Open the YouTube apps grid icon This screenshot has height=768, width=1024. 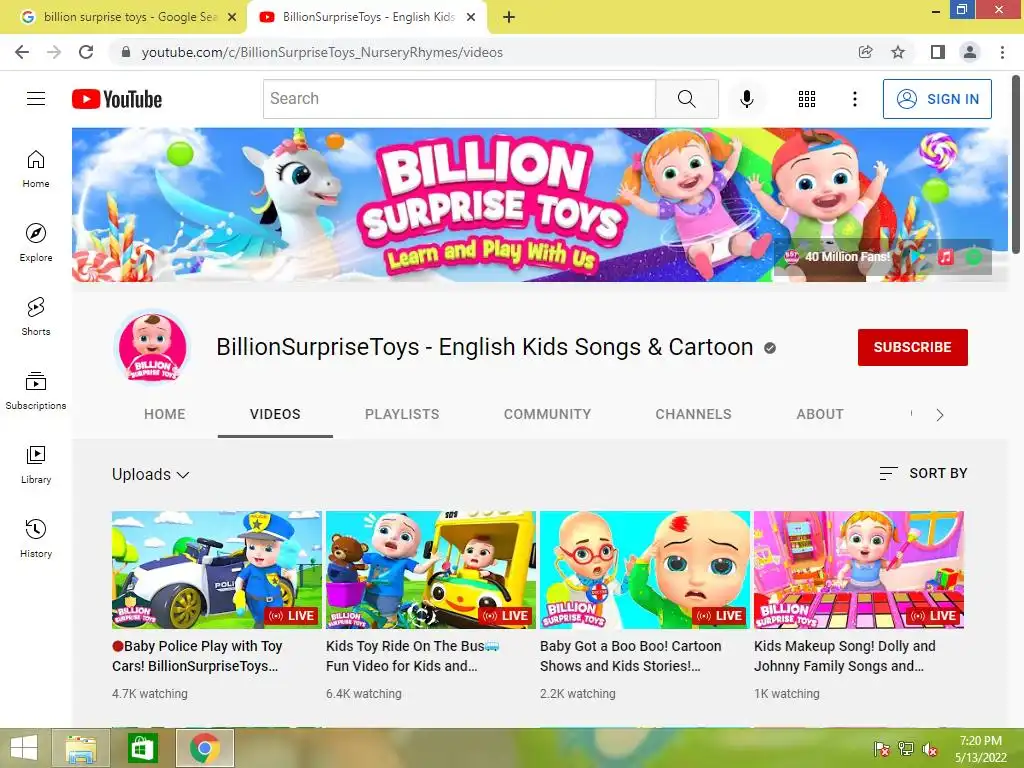coord(807,99)
